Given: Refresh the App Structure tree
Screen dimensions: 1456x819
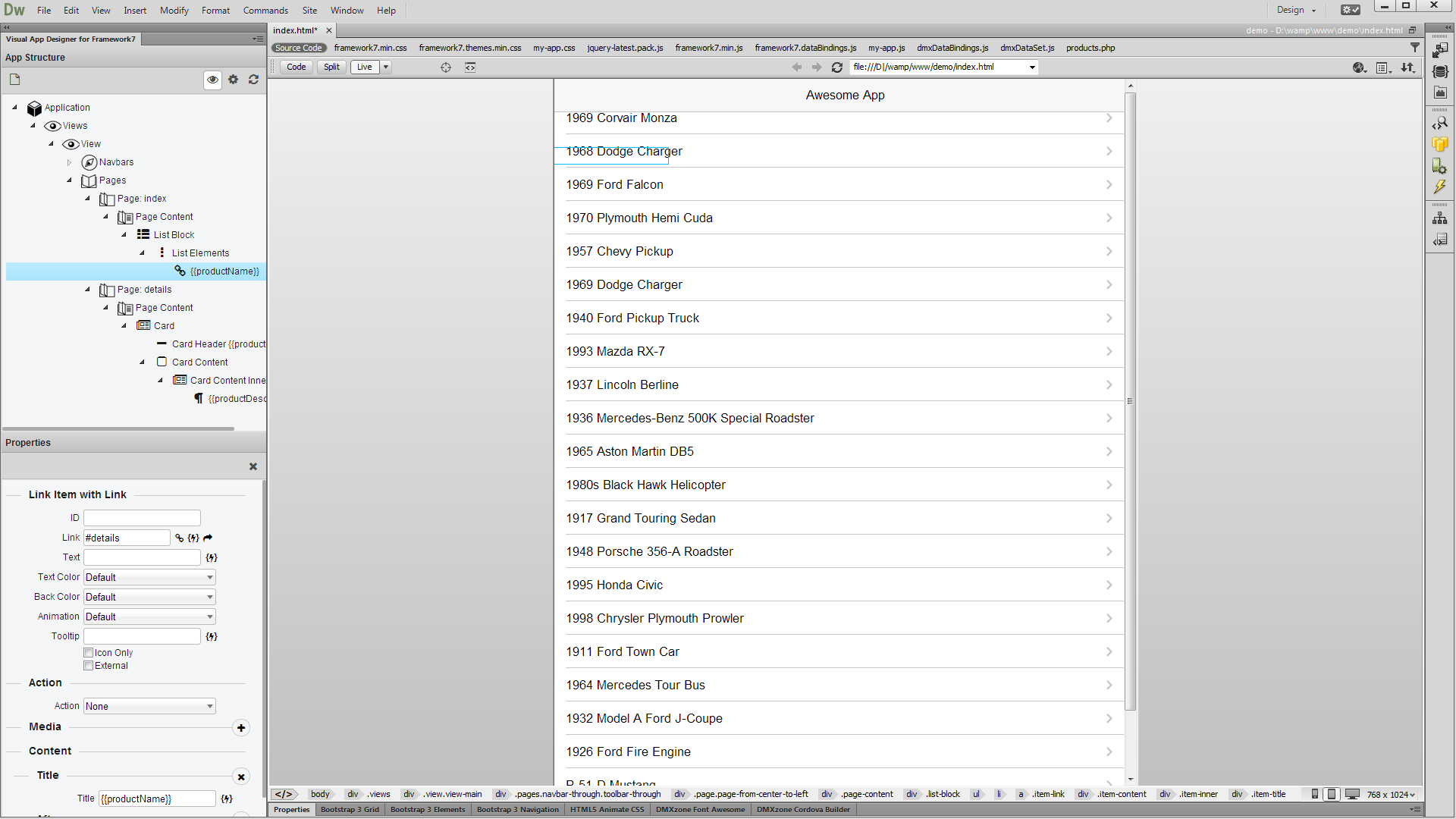Looking at the screenshot, I should (254, 80).
